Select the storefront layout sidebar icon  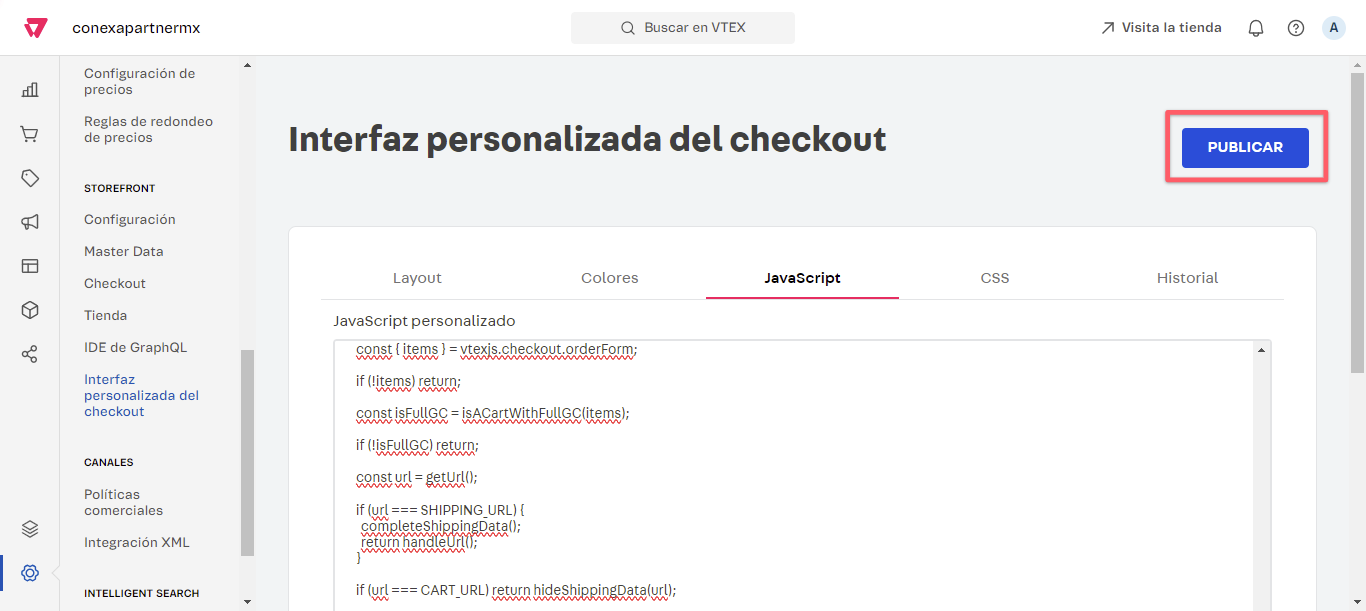pos(30,266)
